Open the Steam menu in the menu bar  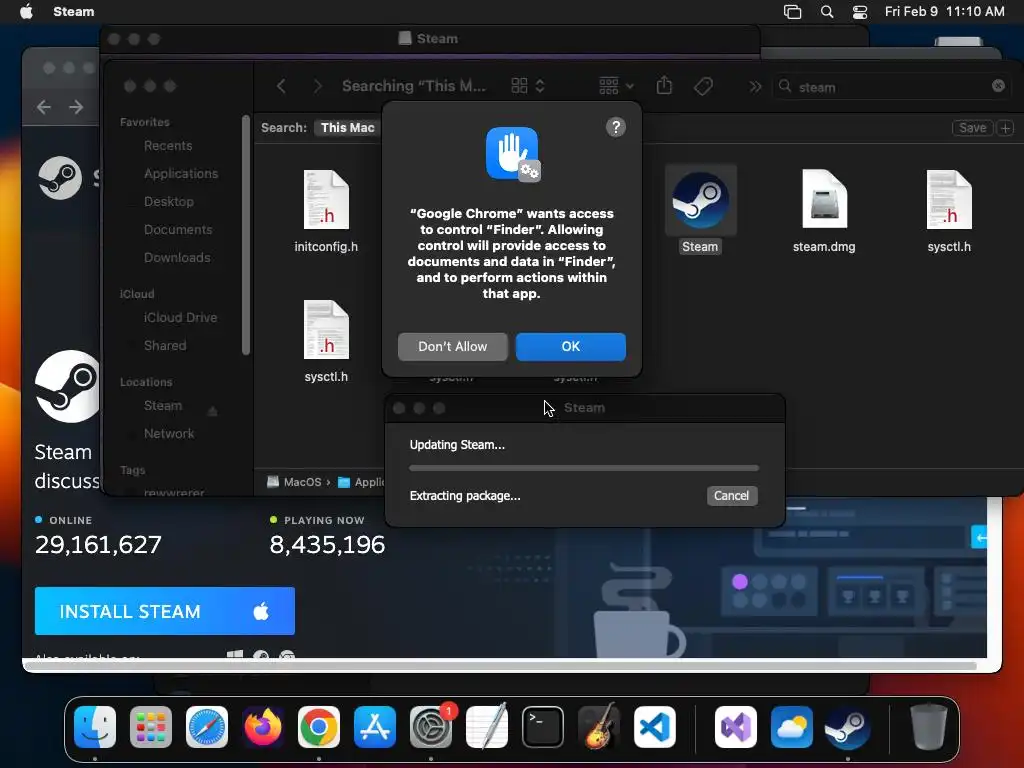tap(73, 11)
